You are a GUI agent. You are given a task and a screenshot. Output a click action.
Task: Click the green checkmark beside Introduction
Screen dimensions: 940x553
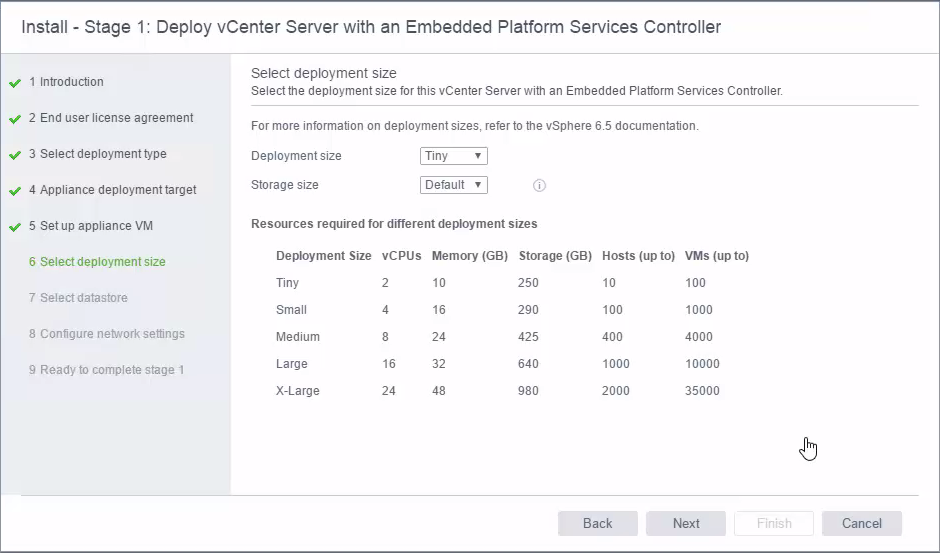(x=15, y=83)
